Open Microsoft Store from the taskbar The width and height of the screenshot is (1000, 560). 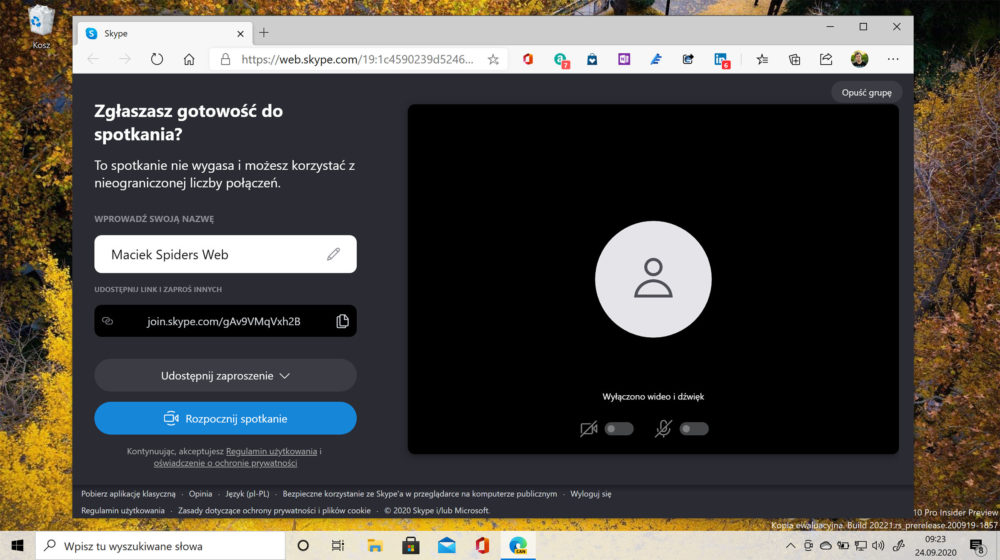411,545
